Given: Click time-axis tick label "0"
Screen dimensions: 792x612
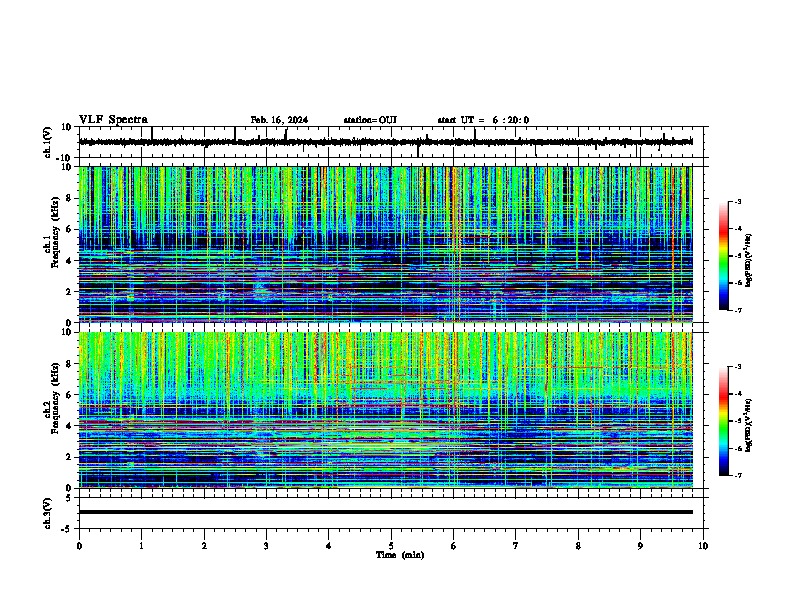Looking at the screenshot, I should [x=79, y=546].
